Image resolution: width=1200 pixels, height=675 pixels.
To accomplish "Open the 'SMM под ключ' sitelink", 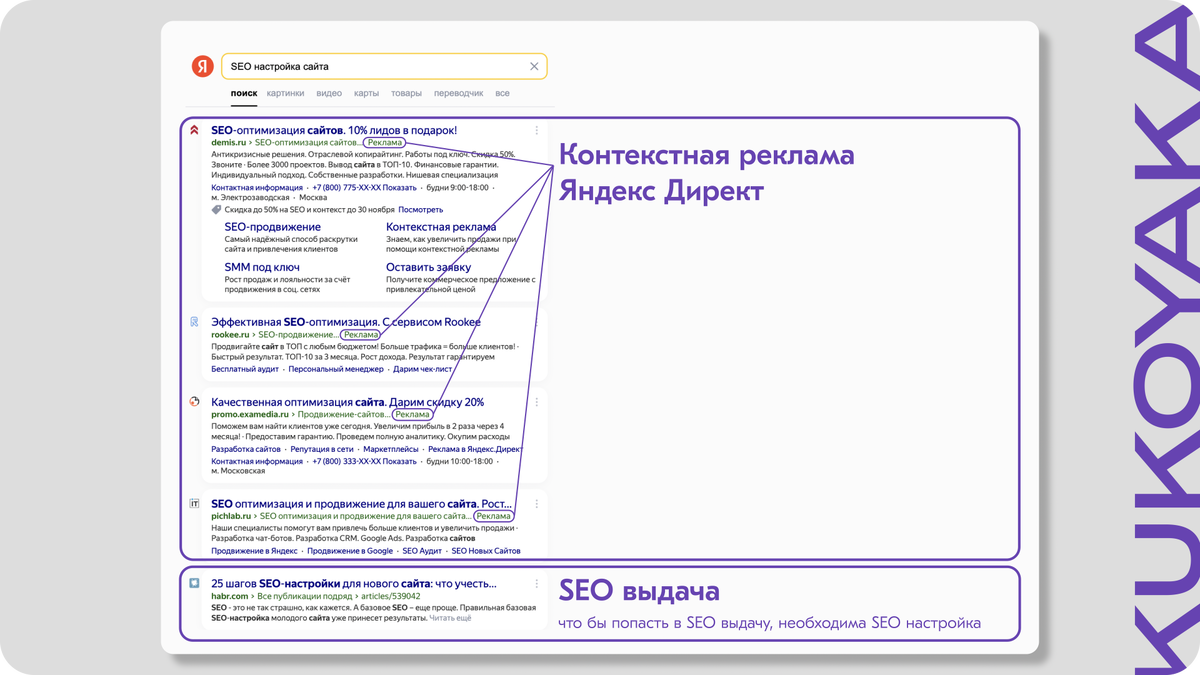I will pos(262,267).
